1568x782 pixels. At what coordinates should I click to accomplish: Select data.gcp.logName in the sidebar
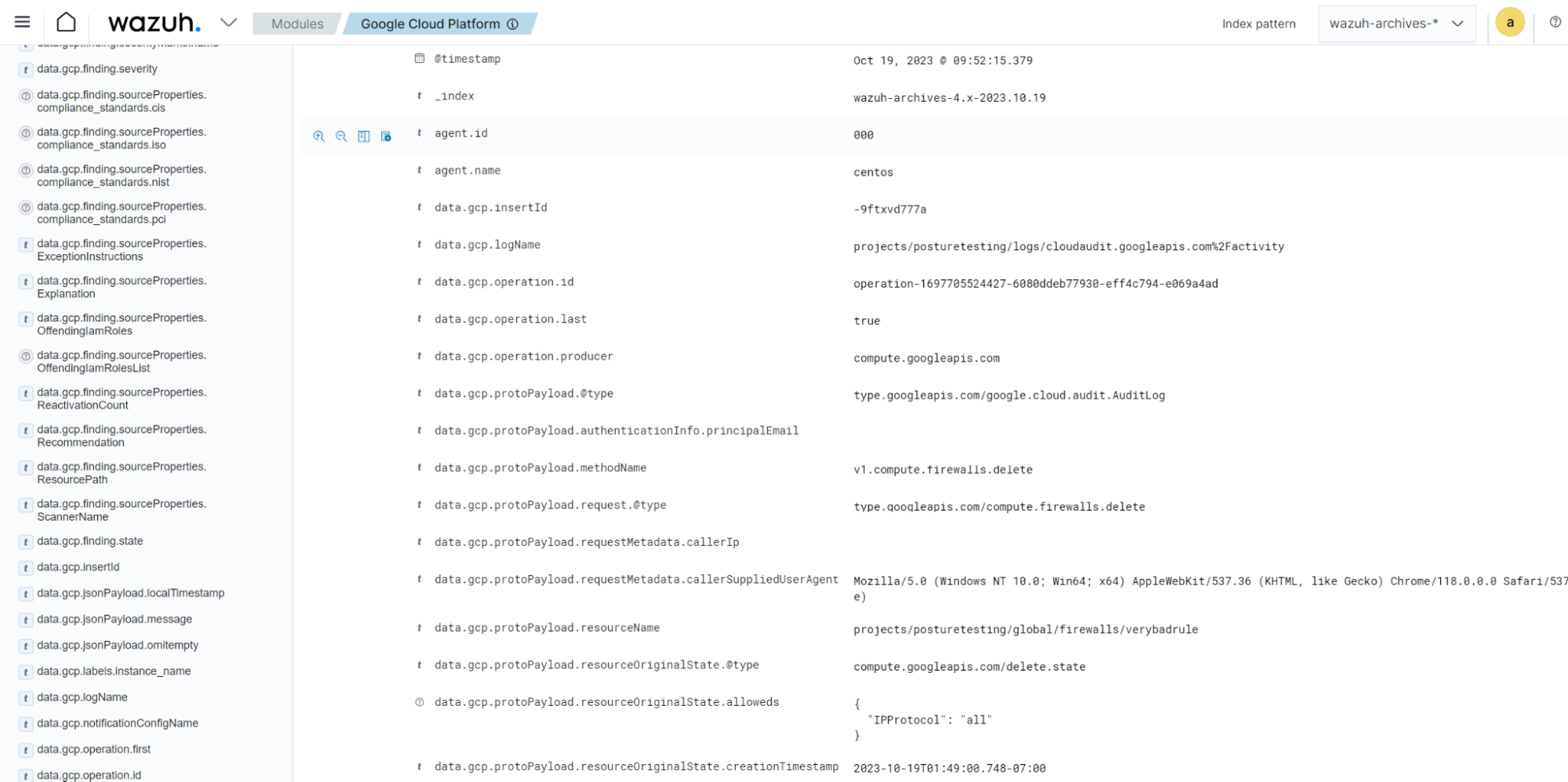(82, 697)
